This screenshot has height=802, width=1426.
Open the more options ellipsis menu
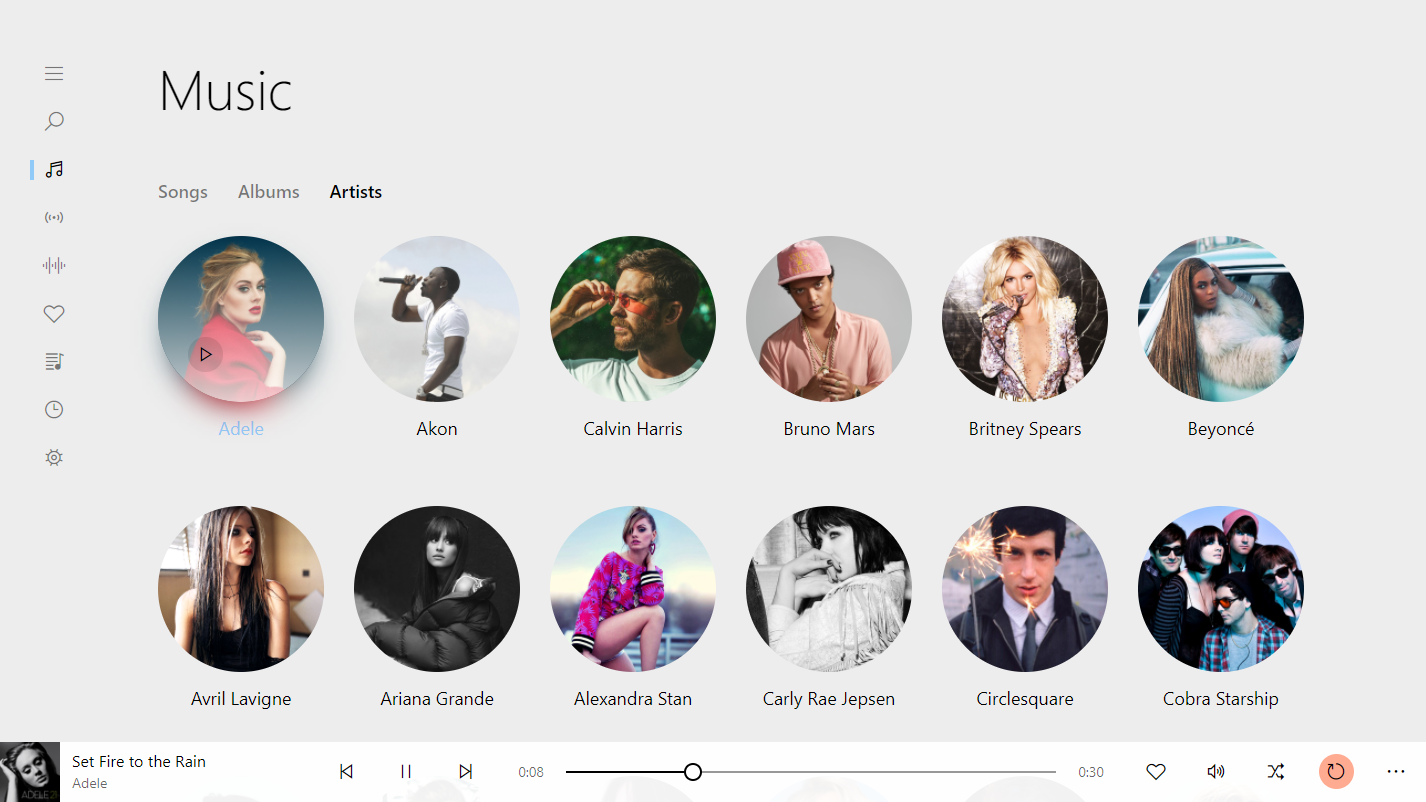pos(1396,771)
